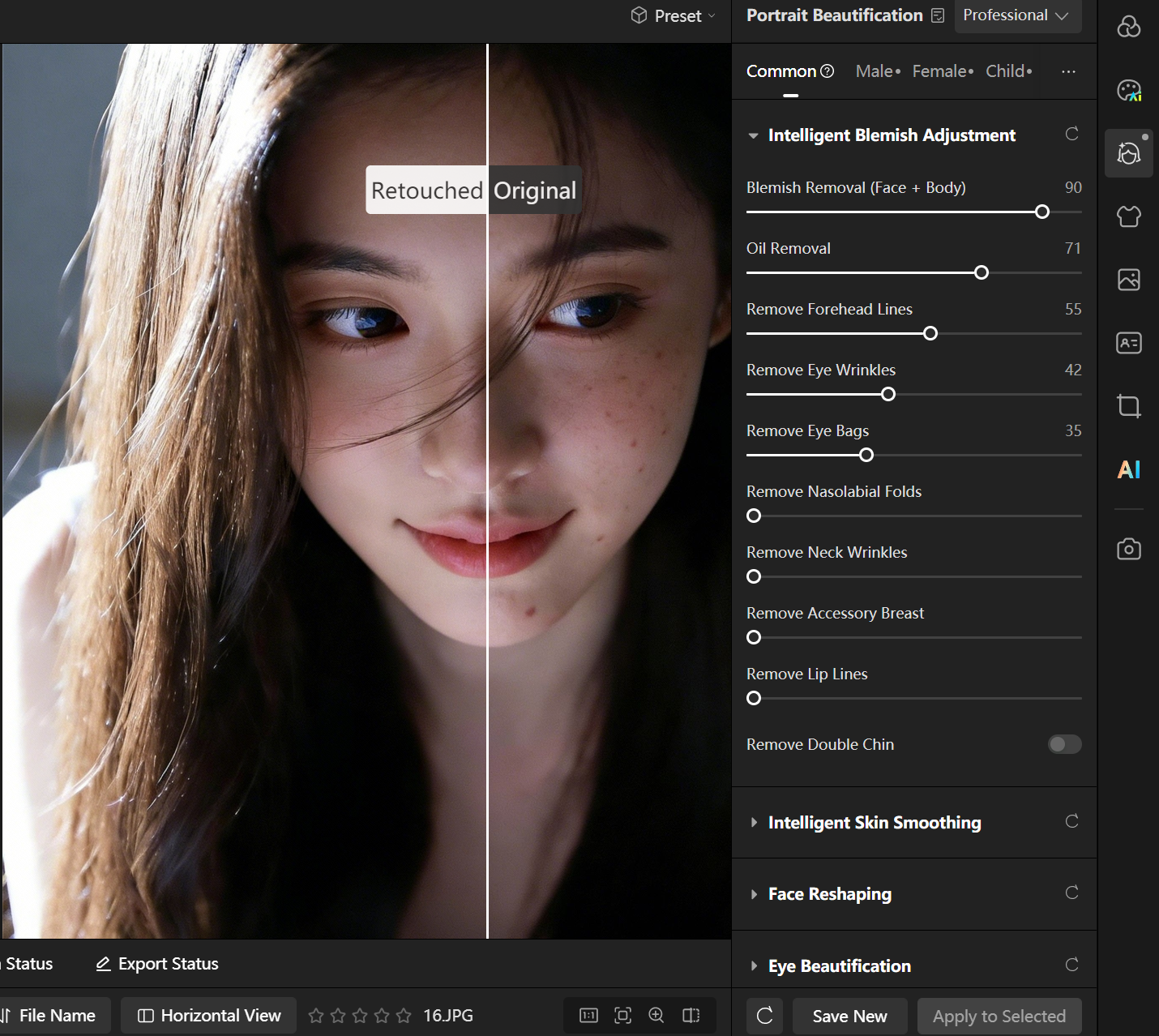Click the color palette adjustment icon
1159x1036 pixels.
coord(1128,90)
